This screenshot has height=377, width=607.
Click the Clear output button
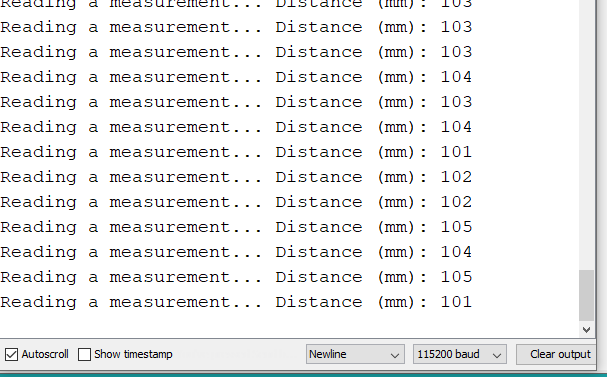point(556,354)
